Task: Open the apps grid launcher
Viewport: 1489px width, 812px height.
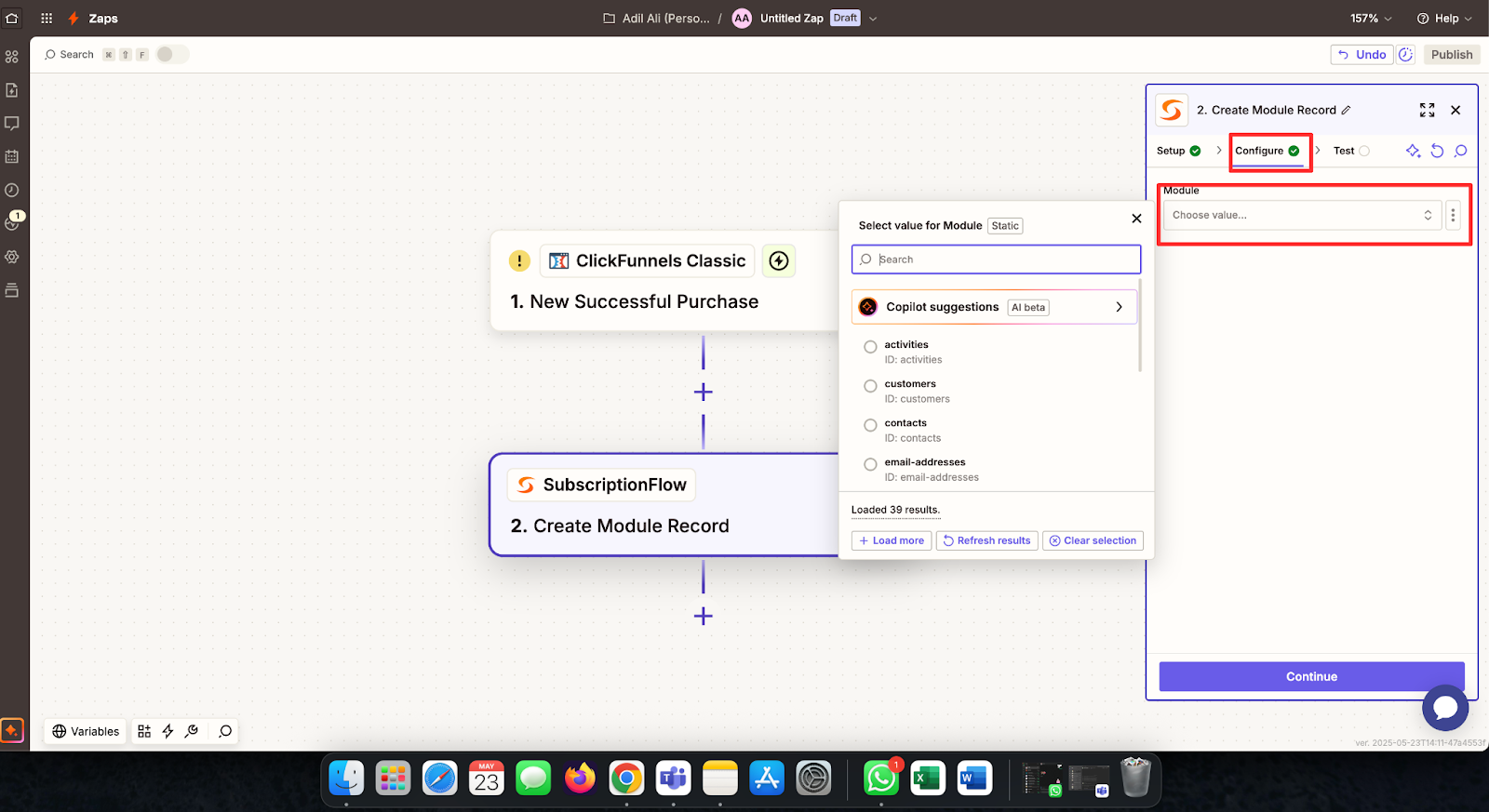Action: click(x=47, y=18)
